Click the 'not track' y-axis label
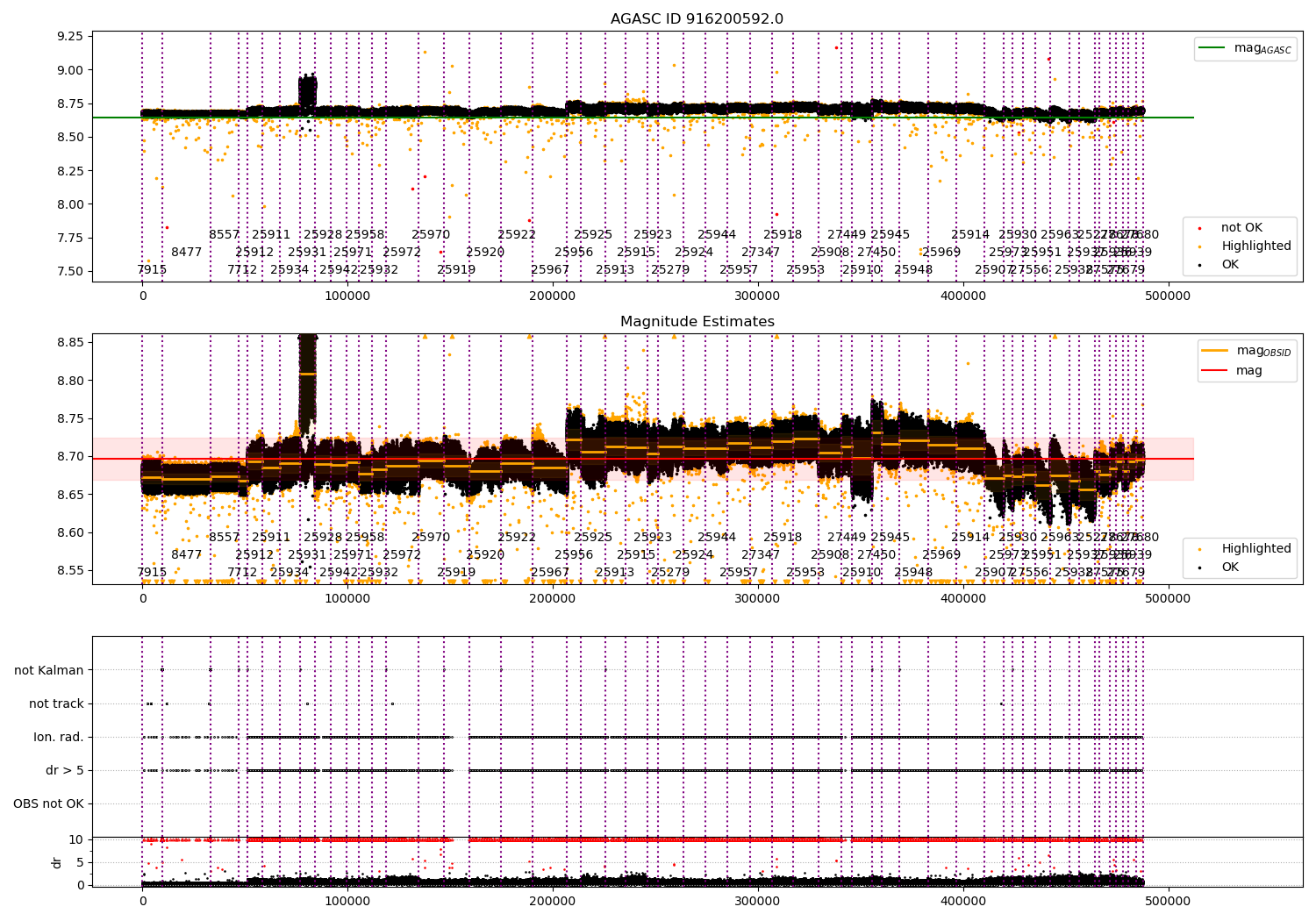 56,703
